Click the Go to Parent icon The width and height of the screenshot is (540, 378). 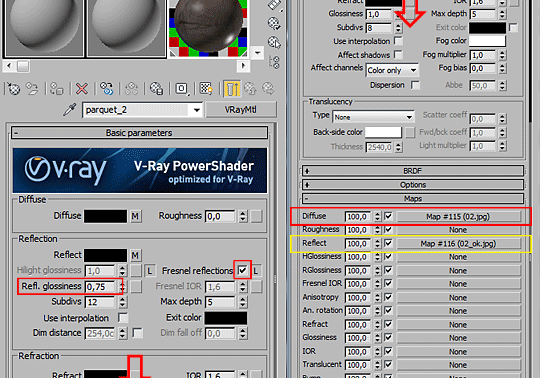(x=250, y=89)
